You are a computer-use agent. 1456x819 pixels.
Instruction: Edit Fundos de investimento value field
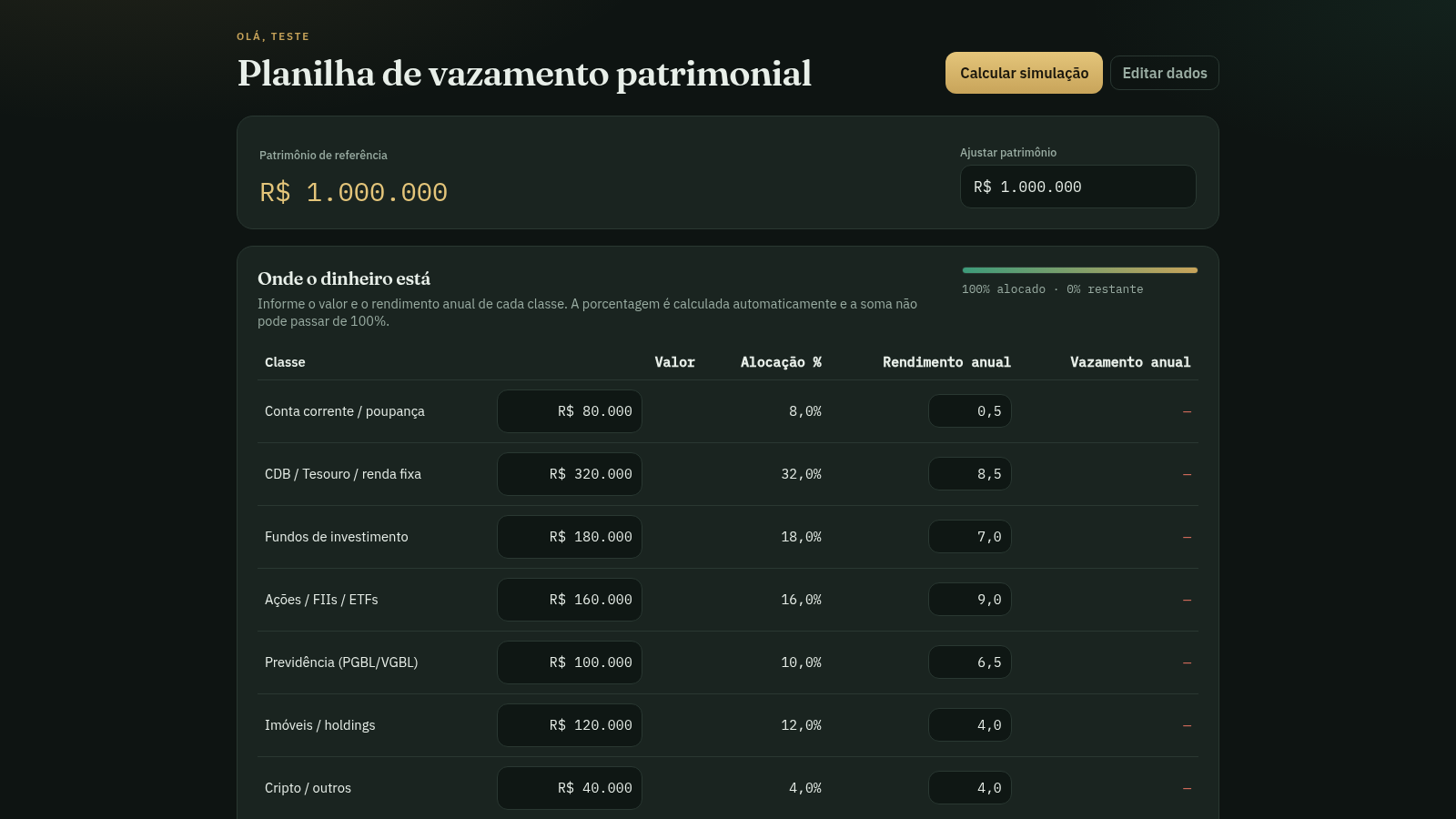click(x=570, y=537)
